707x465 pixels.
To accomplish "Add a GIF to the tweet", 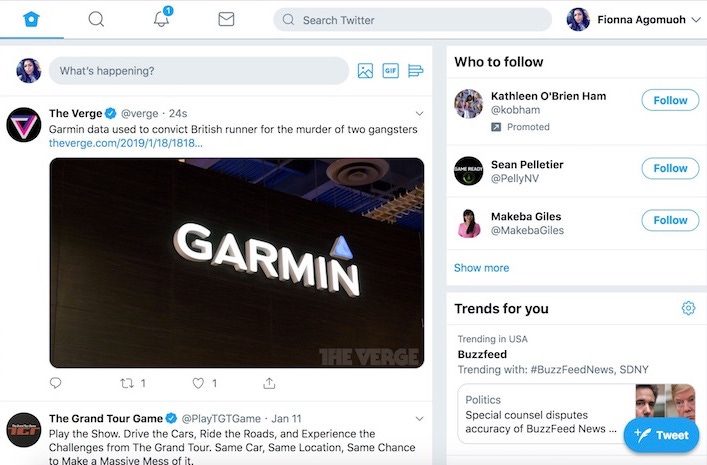I will [390, 70].
